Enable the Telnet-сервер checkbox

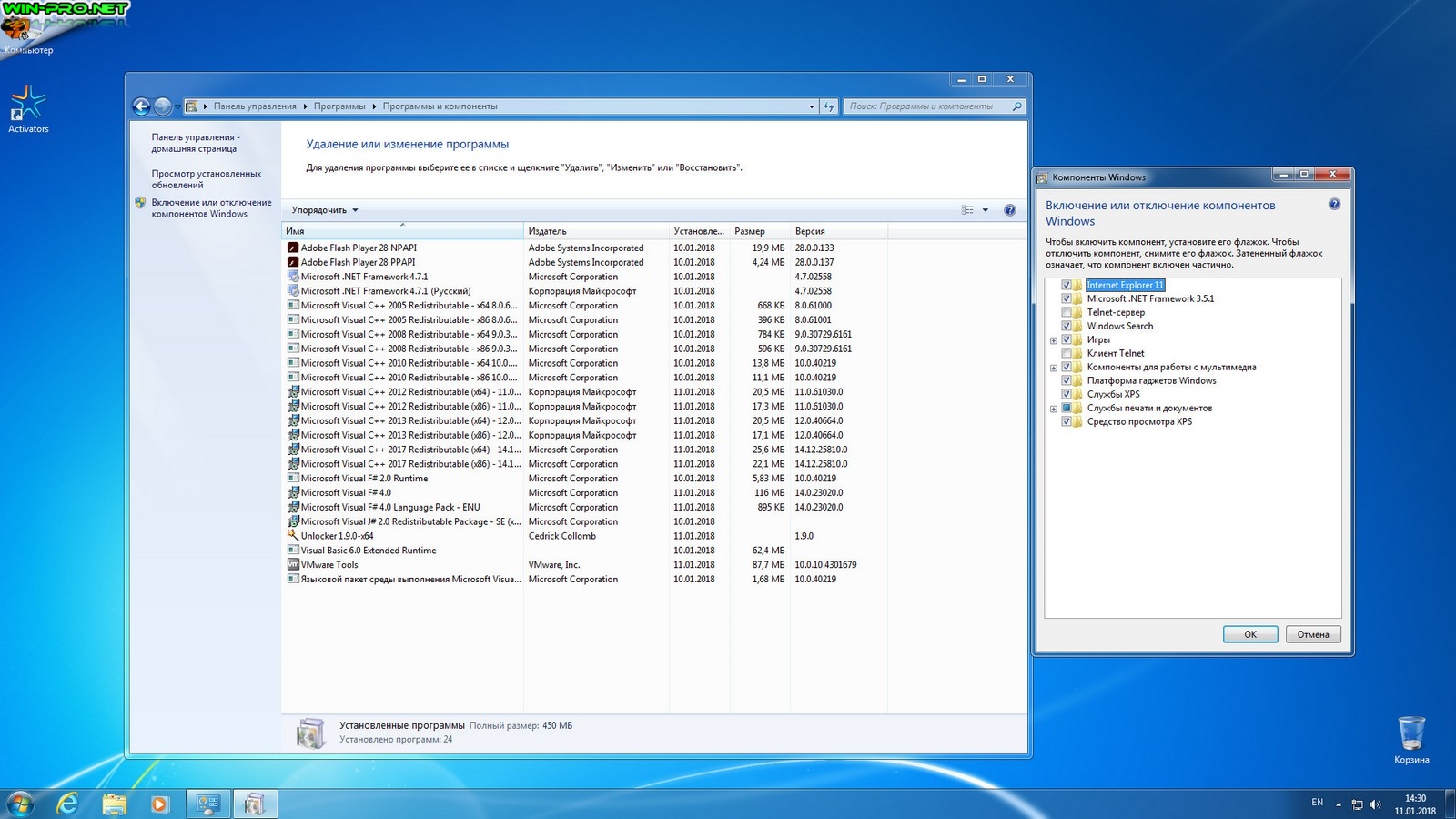[x=1067, y=312]
